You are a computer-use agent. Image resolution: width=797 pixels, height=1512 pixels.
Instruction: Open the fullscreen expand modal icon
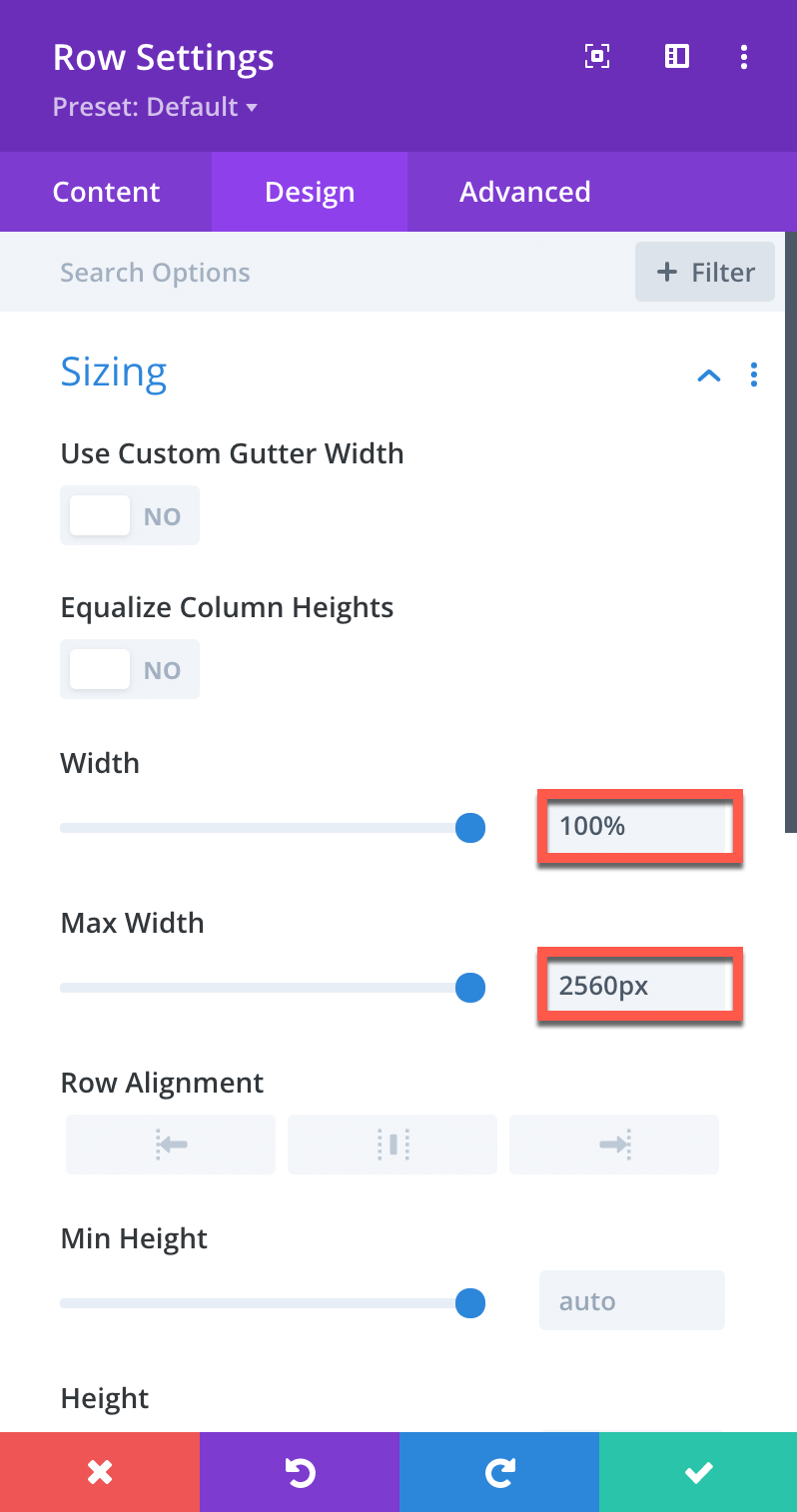(x=596, y=57)
